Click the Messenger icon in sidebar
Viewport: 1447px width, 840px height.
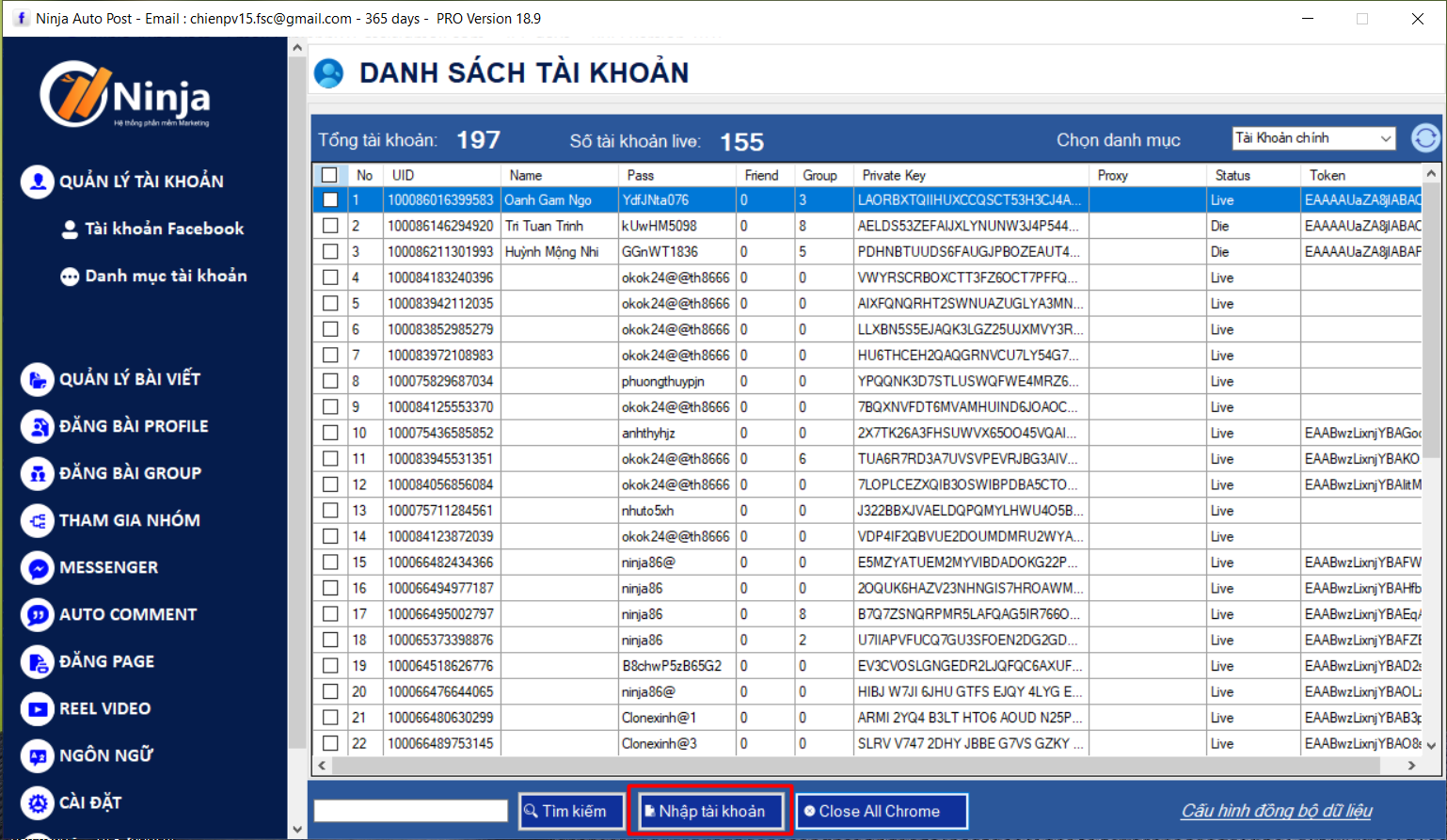pos(37,567)
